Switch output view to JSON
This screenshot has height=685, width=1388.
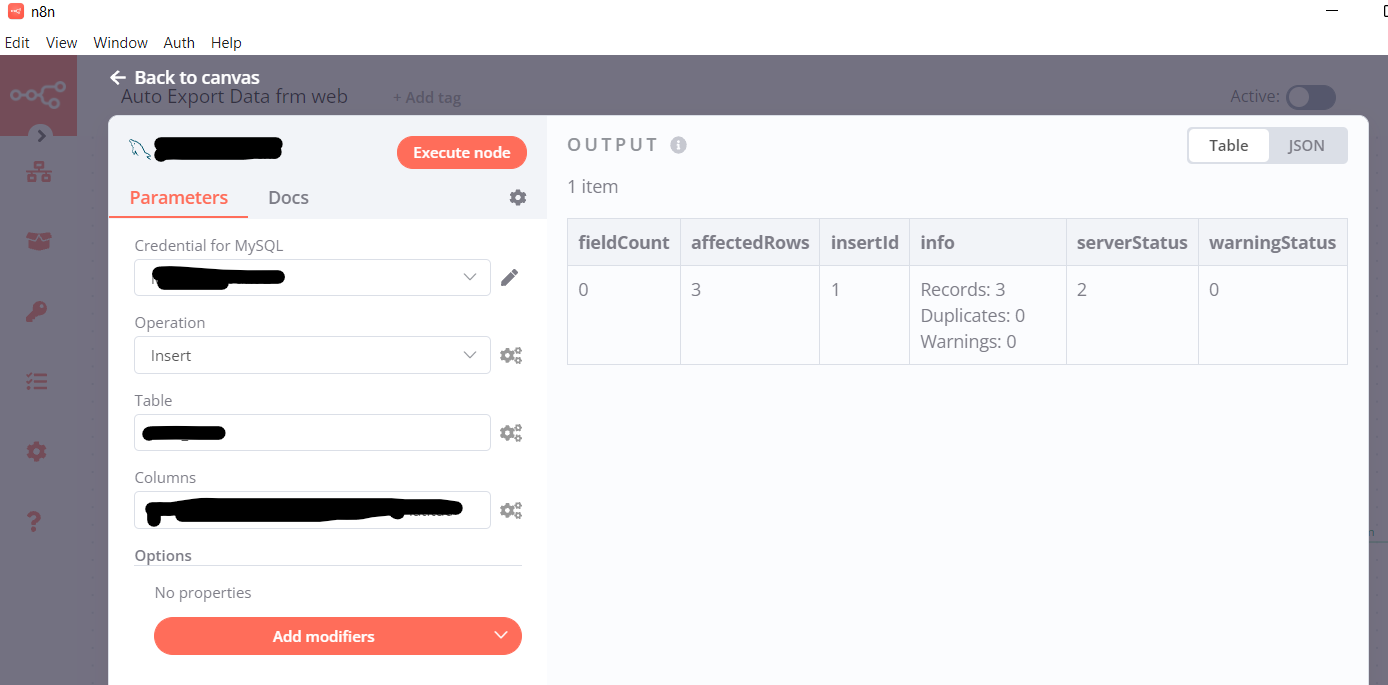1306,145
